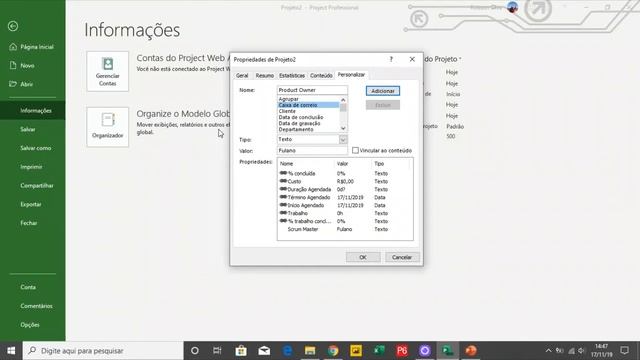Click the Adicionar button
640x360 pixels.
(x=383, y=91)
